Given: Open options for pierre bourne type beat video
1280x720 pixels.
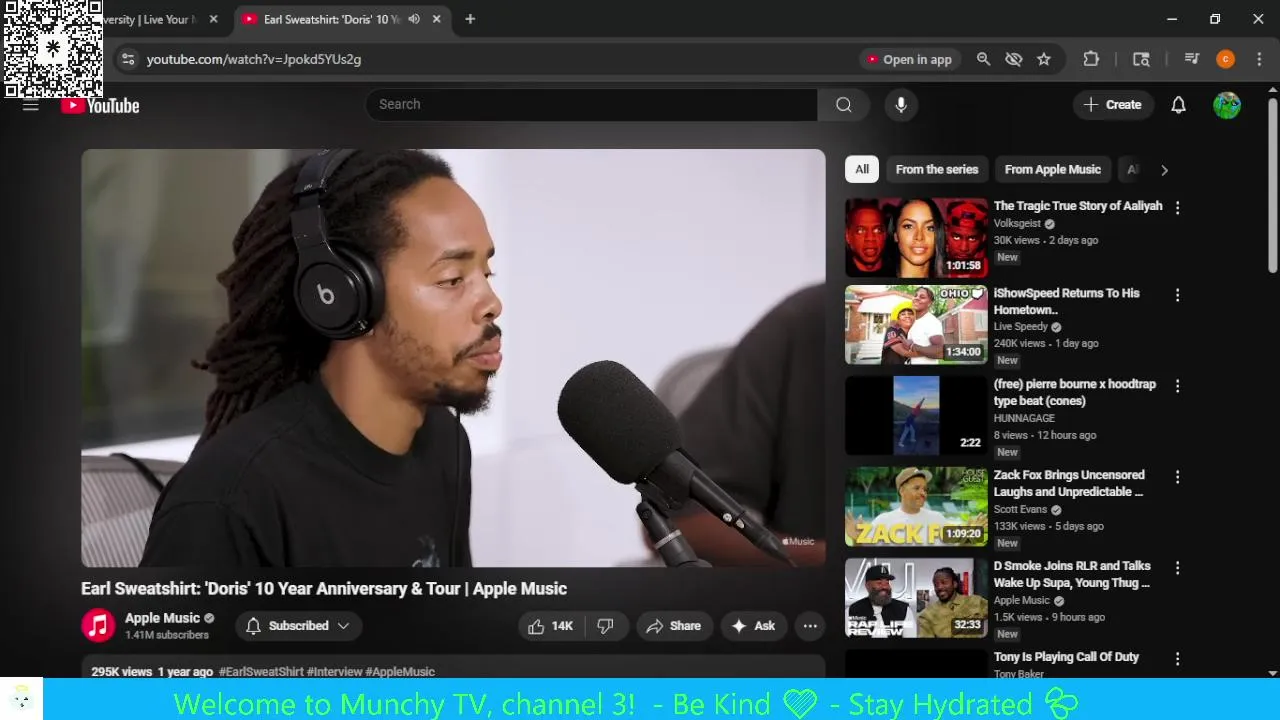Looking at the screenshot, I should [x=1177, y=386].
